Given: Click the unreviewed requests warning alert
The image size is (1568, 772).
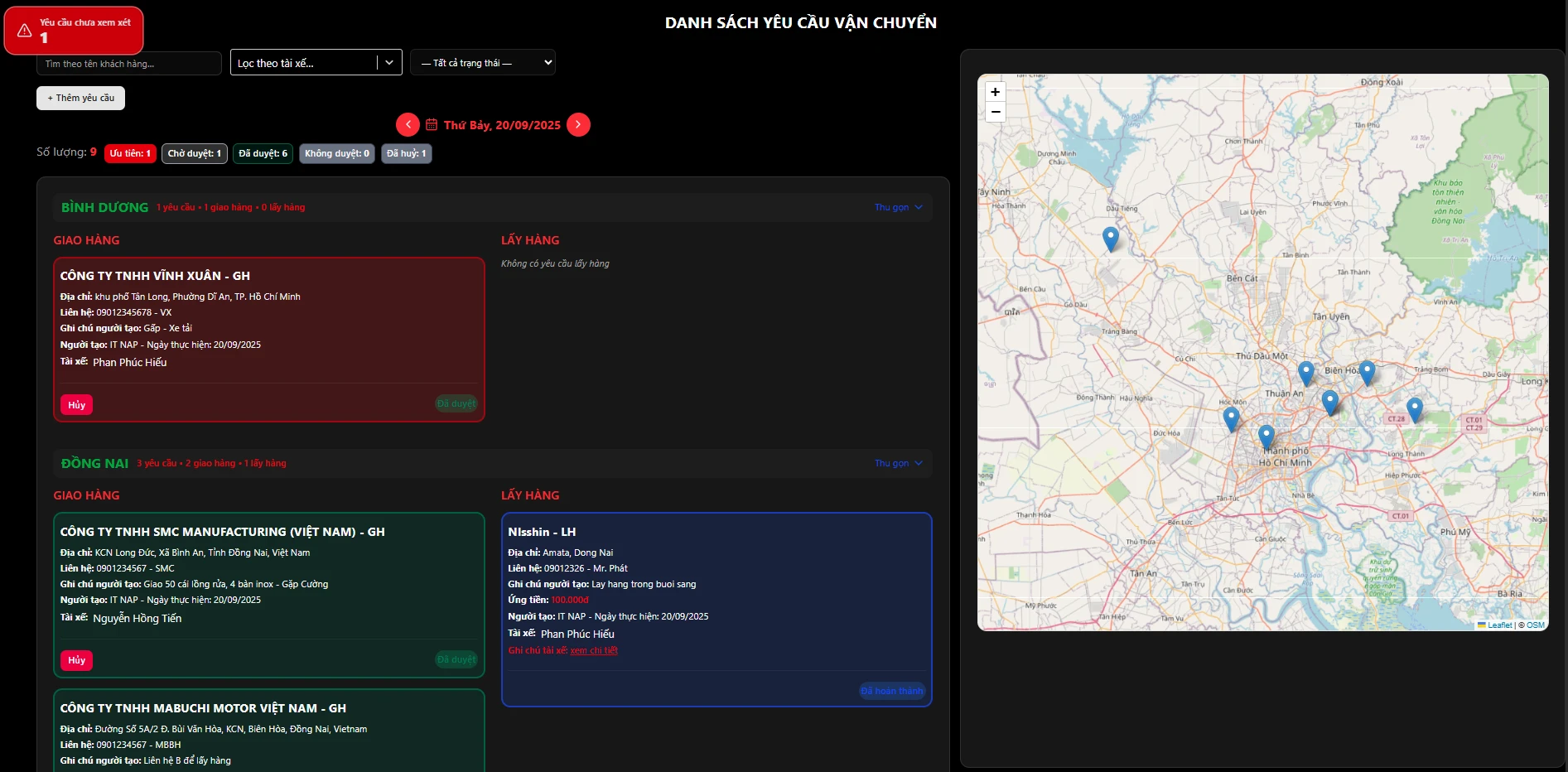Looking at the screenshot, I should 74,31.
